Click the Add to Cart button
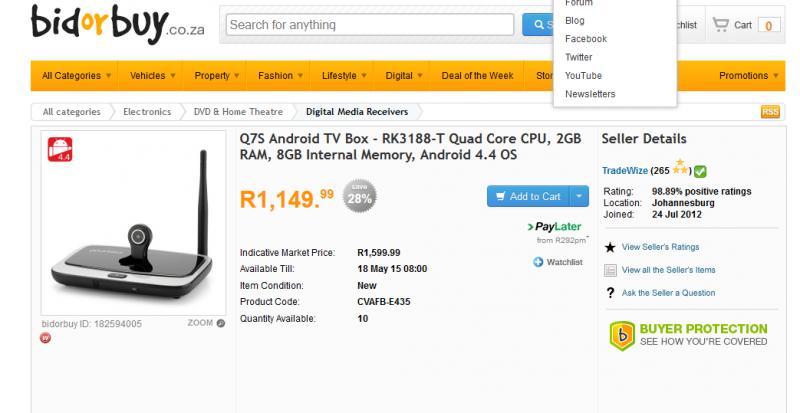 pos(528,197)
